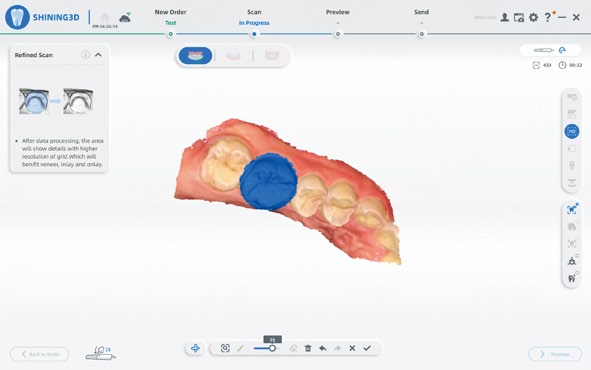The width and height of the screenshot is (591, 370).
Task: Toggle the HD refined scan mode button
Action: click(x=572, y=131)
